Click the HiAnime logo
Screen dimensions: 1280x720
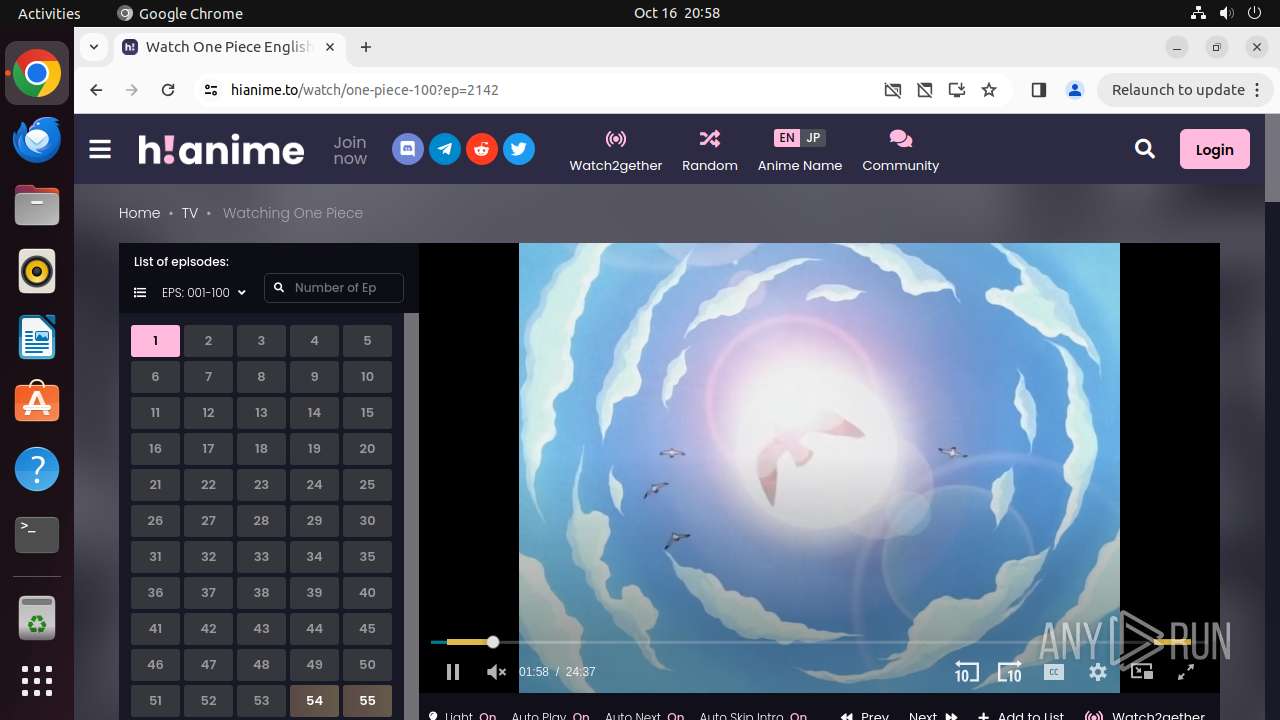221,150
